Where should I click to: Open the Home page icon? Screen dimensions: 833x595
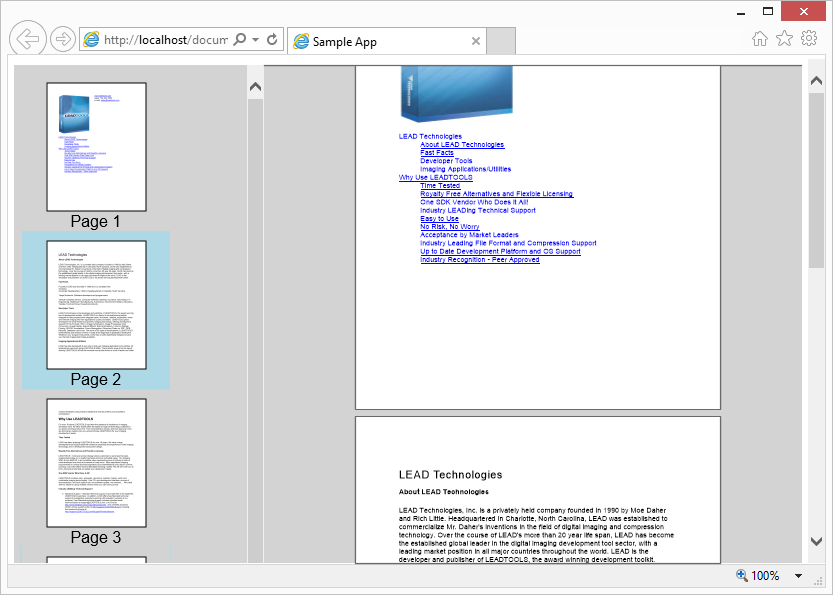tap(759, 37)
